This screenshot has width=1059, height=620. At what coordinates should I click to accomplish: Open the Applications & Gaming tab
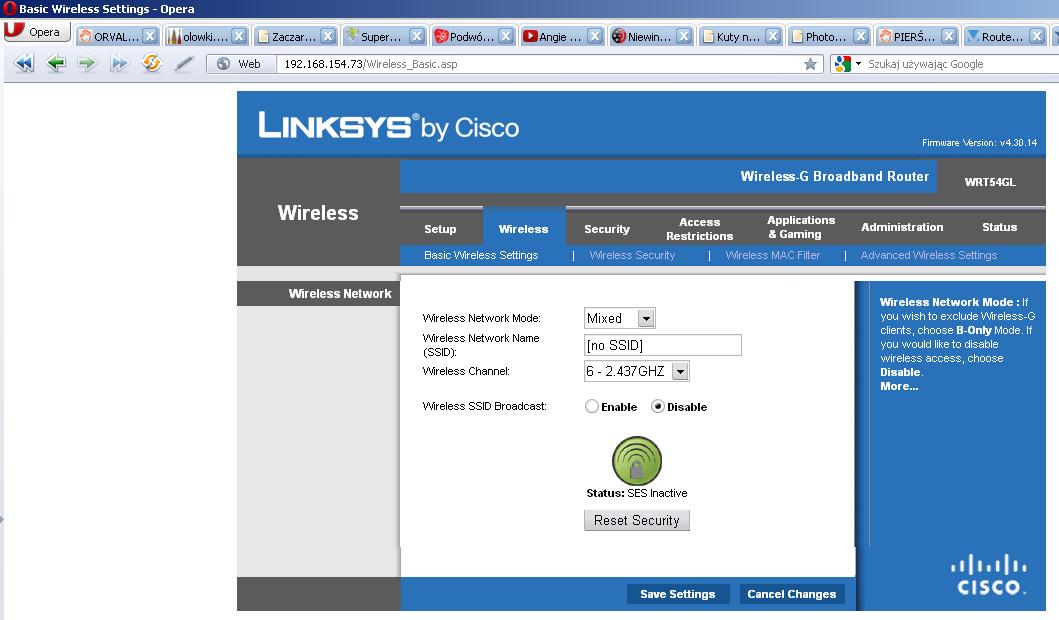(x=800, y=227)
